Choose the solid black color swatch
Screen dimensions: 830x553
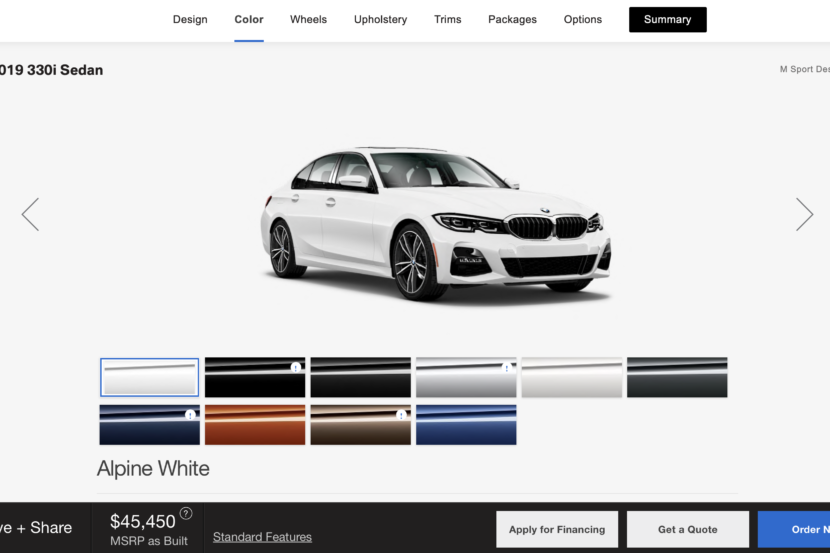[255, 377]
